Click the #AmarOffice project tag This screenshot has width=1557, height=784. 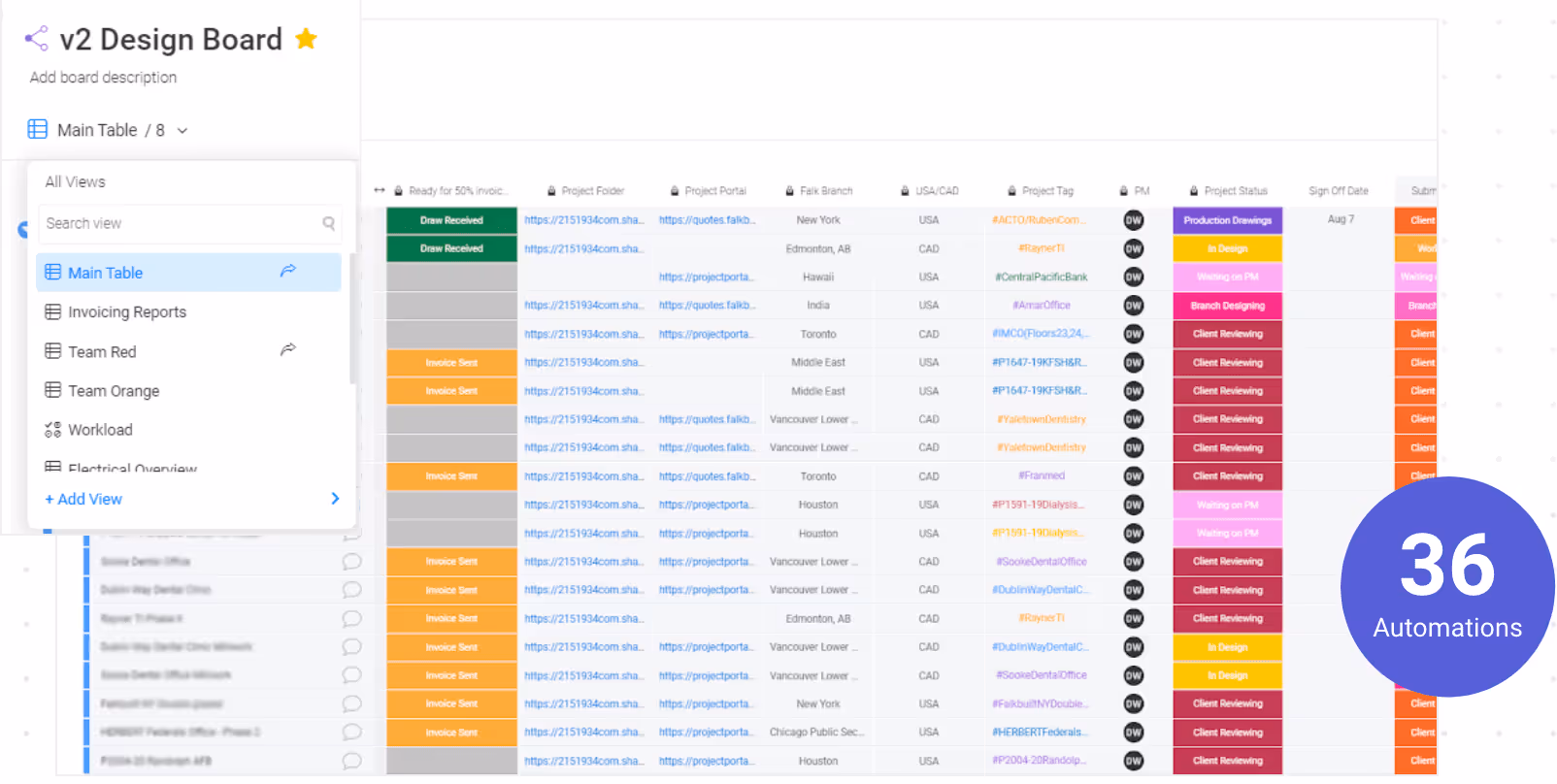click(x=1041, y=305)
